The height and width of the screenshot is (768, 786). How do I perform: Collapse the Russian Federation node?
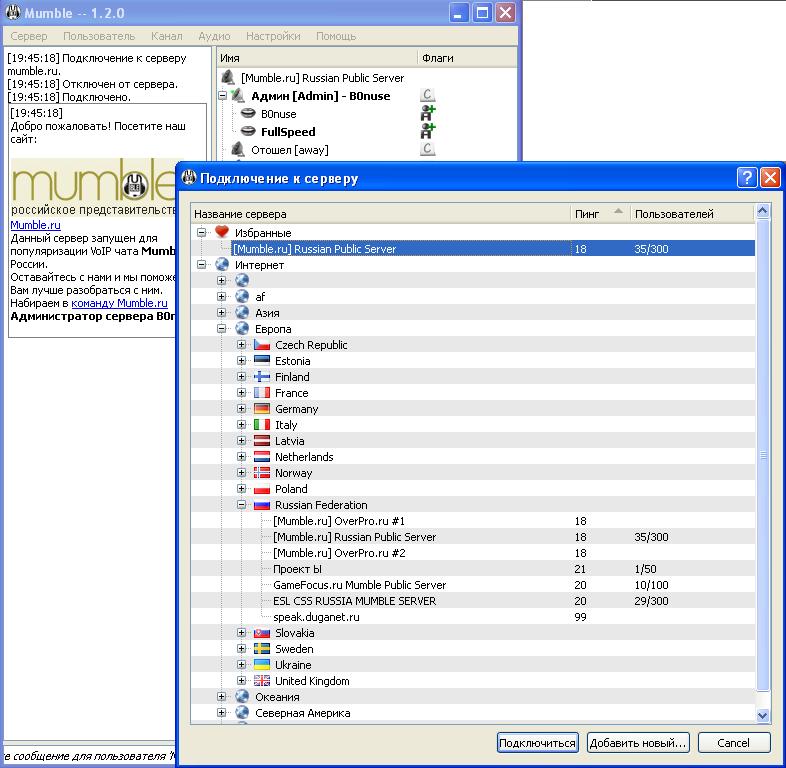[242, 505]
